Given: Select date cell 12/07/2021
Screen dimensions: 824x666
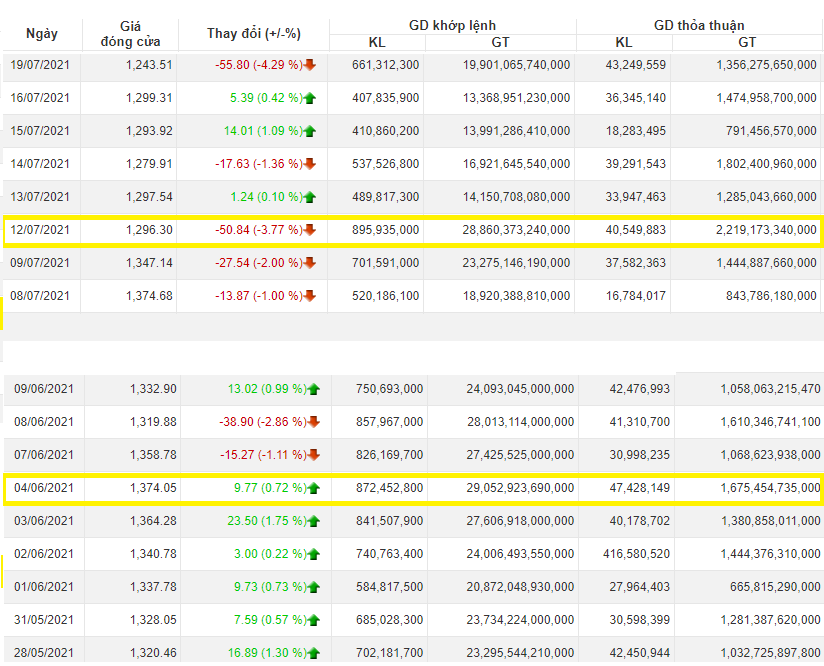Looking at the screenshot, I should pos(40,230).
